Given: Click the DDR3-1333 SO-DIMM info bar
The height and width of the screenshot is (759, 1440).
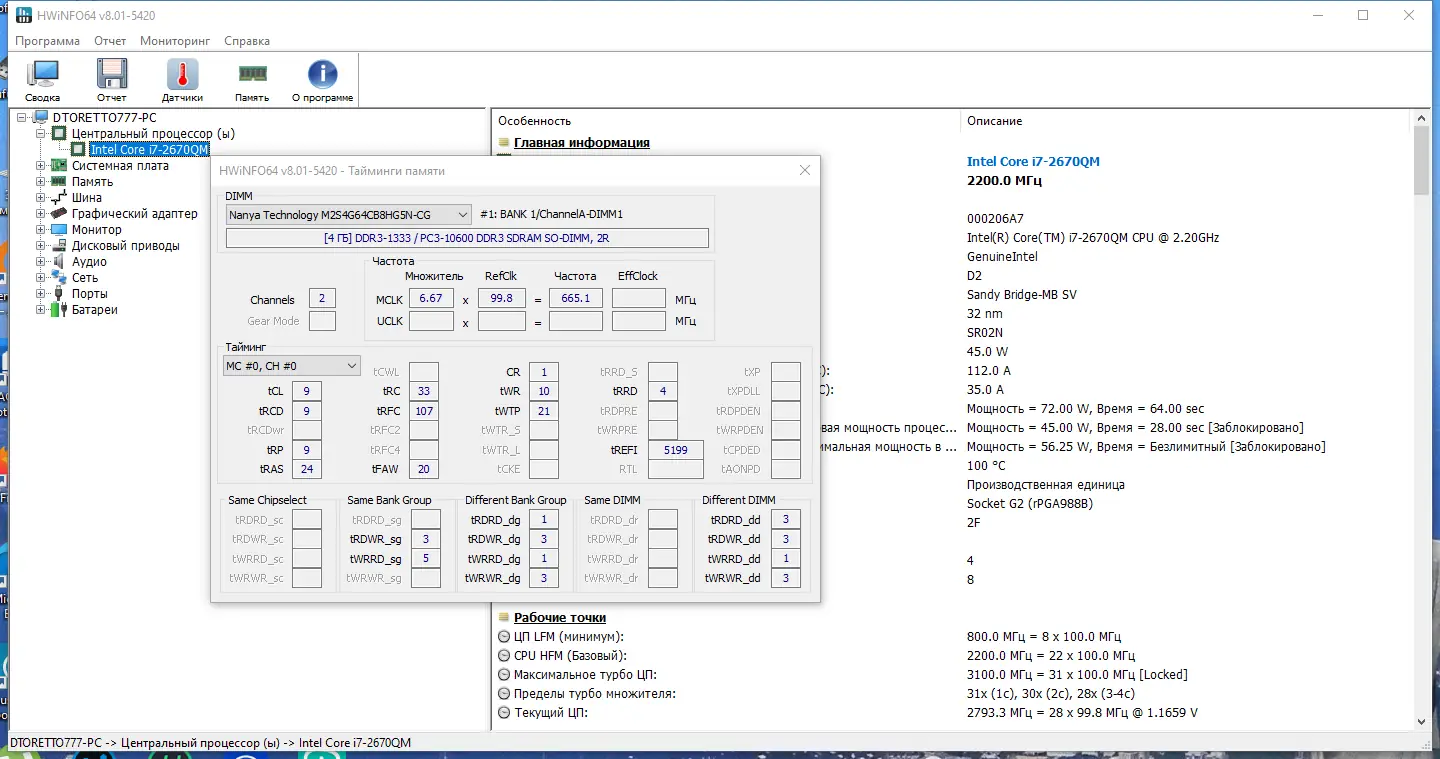Looking at the screenshot, I should coord(467,238).
